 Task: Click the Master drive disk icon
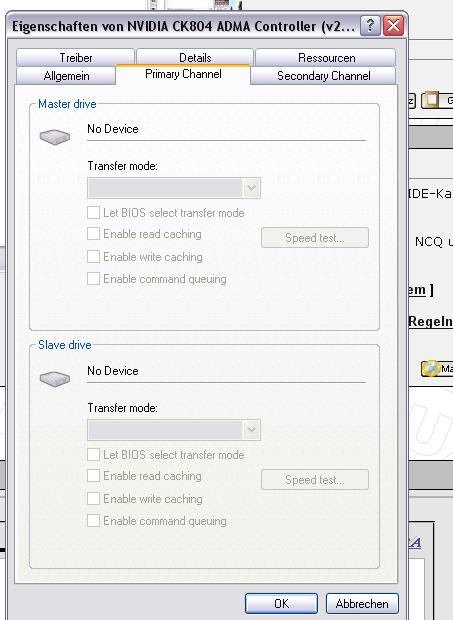(x=55, y=137)
